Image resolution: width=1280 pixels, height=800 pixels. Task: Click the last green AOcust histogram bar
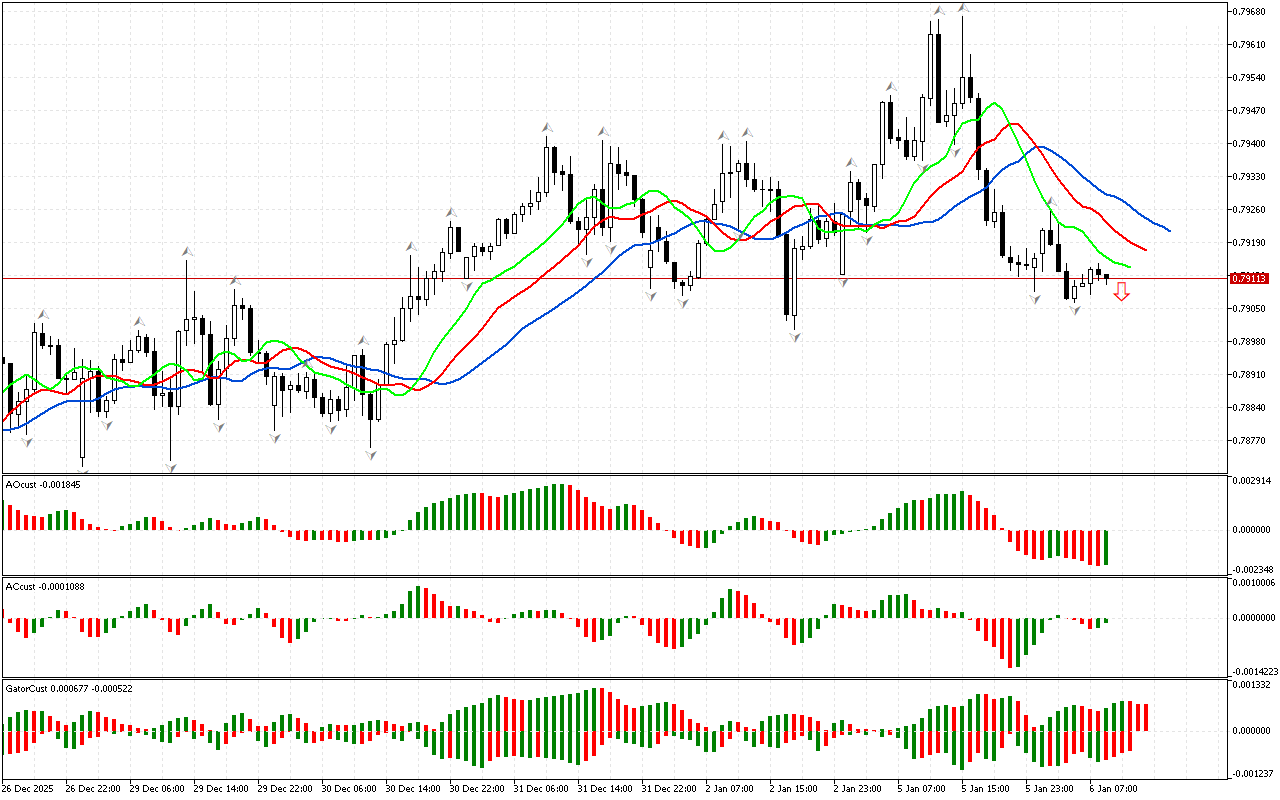(1107, 547)
